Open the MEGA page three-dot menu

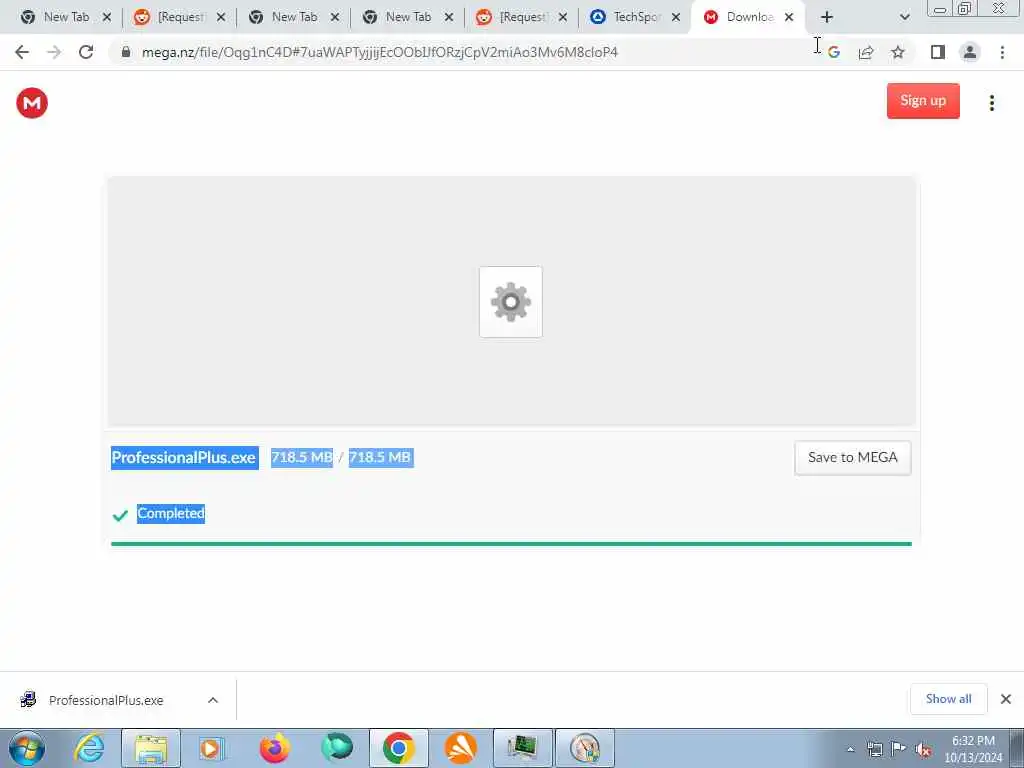pyautogui.click(x=991, y=103)
